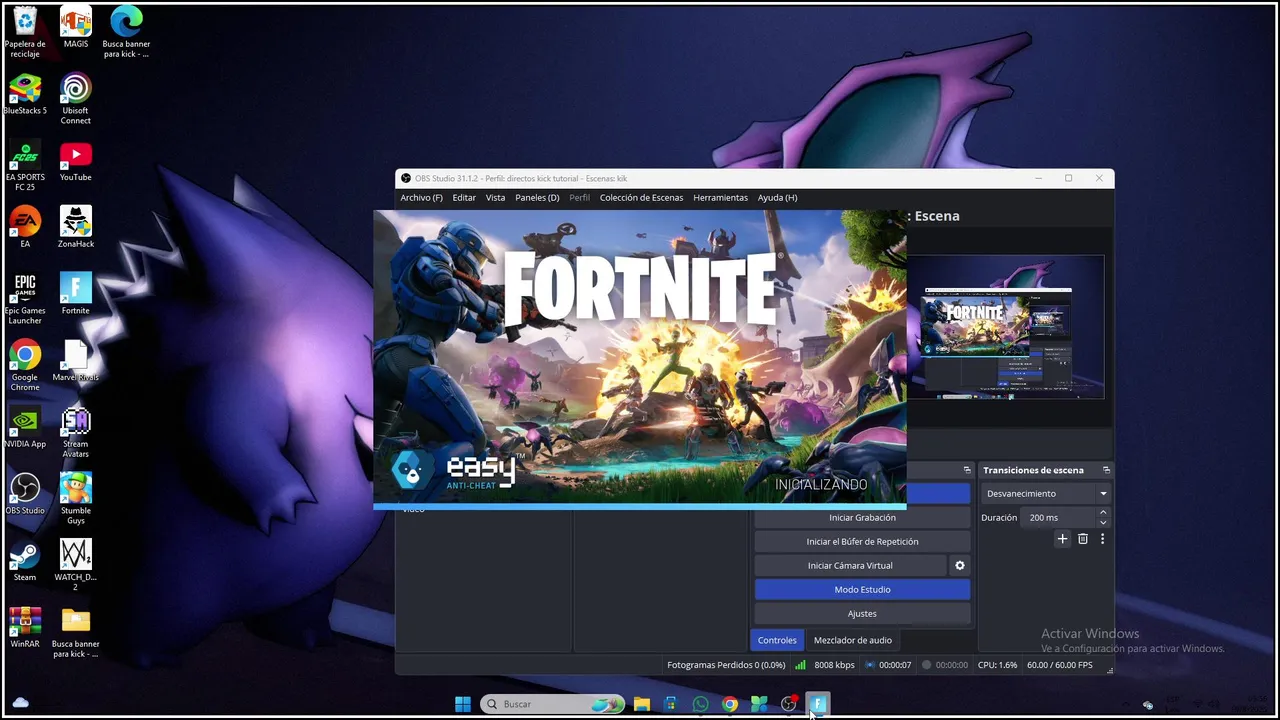This screenshot has height=720, width=1280.
Task: Open the Herramientas menu
Action: pyautogui.click(x=720, y=198)
